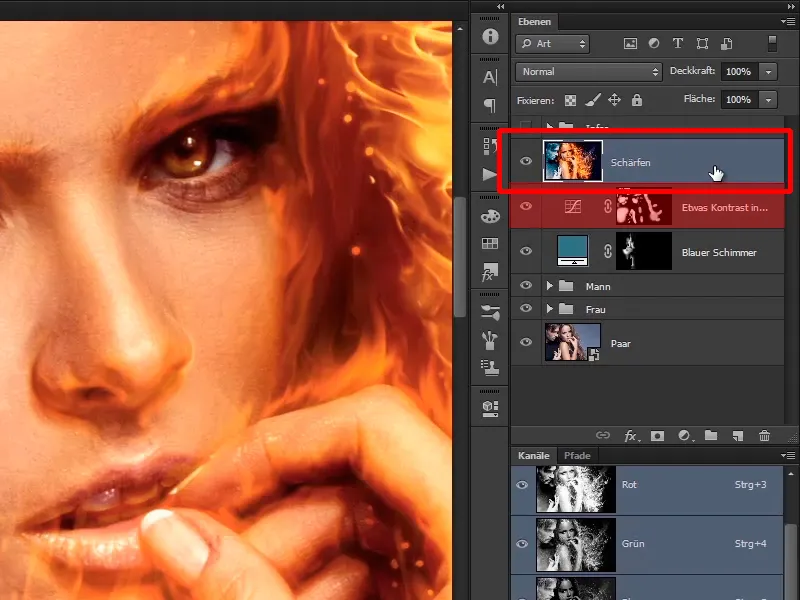Screen dimensions: 800x600
Task: Open the Paragraph panel icon
Action: (490, 106)
